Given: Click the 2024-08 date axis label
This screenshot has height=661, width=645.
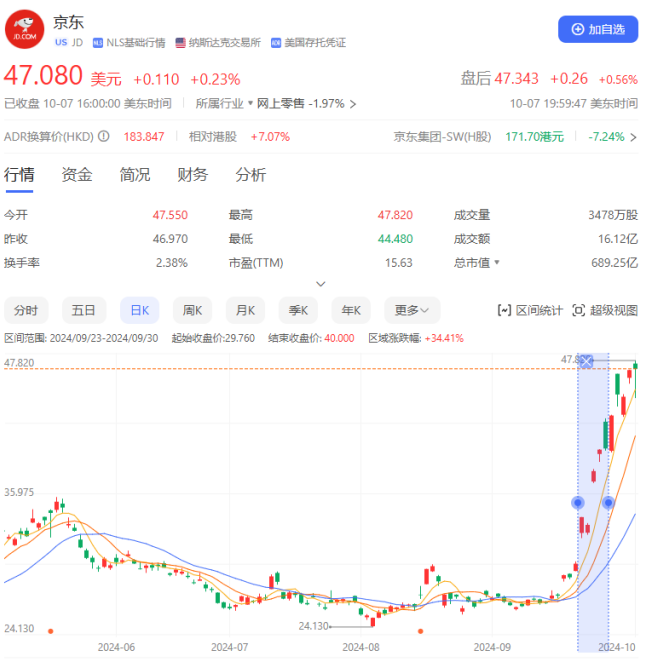Looking at the screenshot, I should click(x=361, y=647).
